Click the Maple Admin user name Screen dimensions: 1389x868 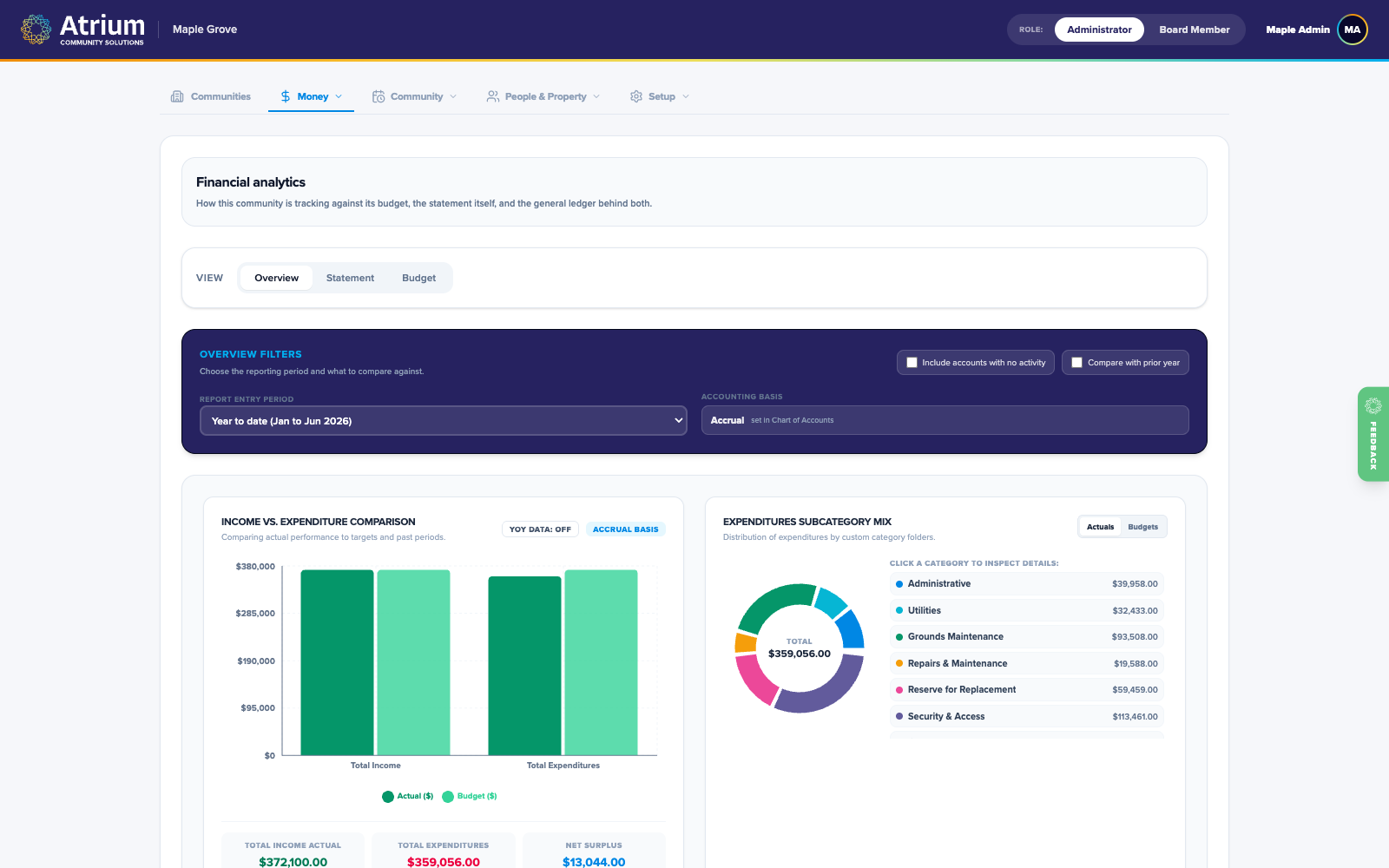pyautogui.click(x=1298, y=30)
